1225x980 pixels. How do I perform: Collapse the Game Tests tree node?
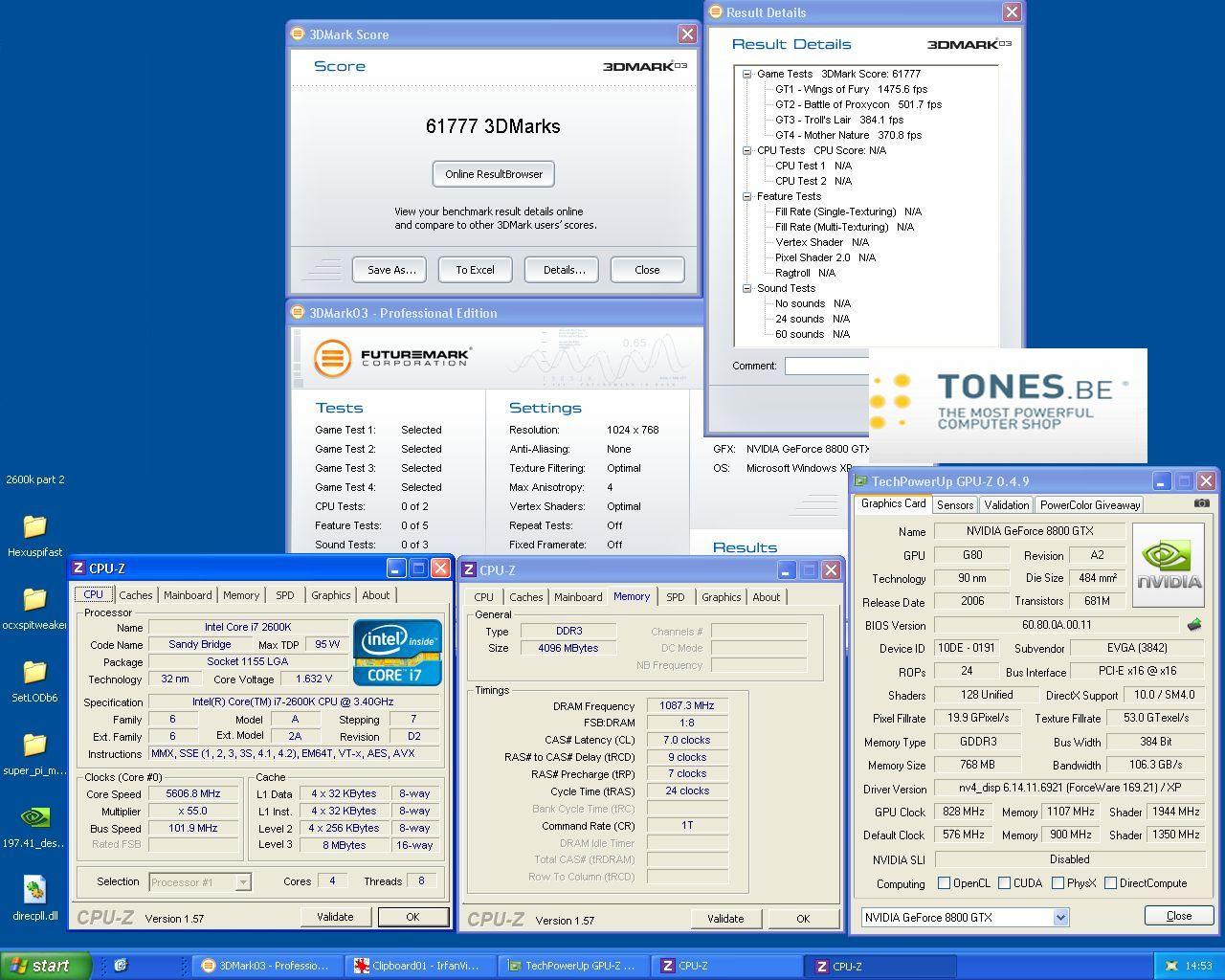[x=747, y=74]
